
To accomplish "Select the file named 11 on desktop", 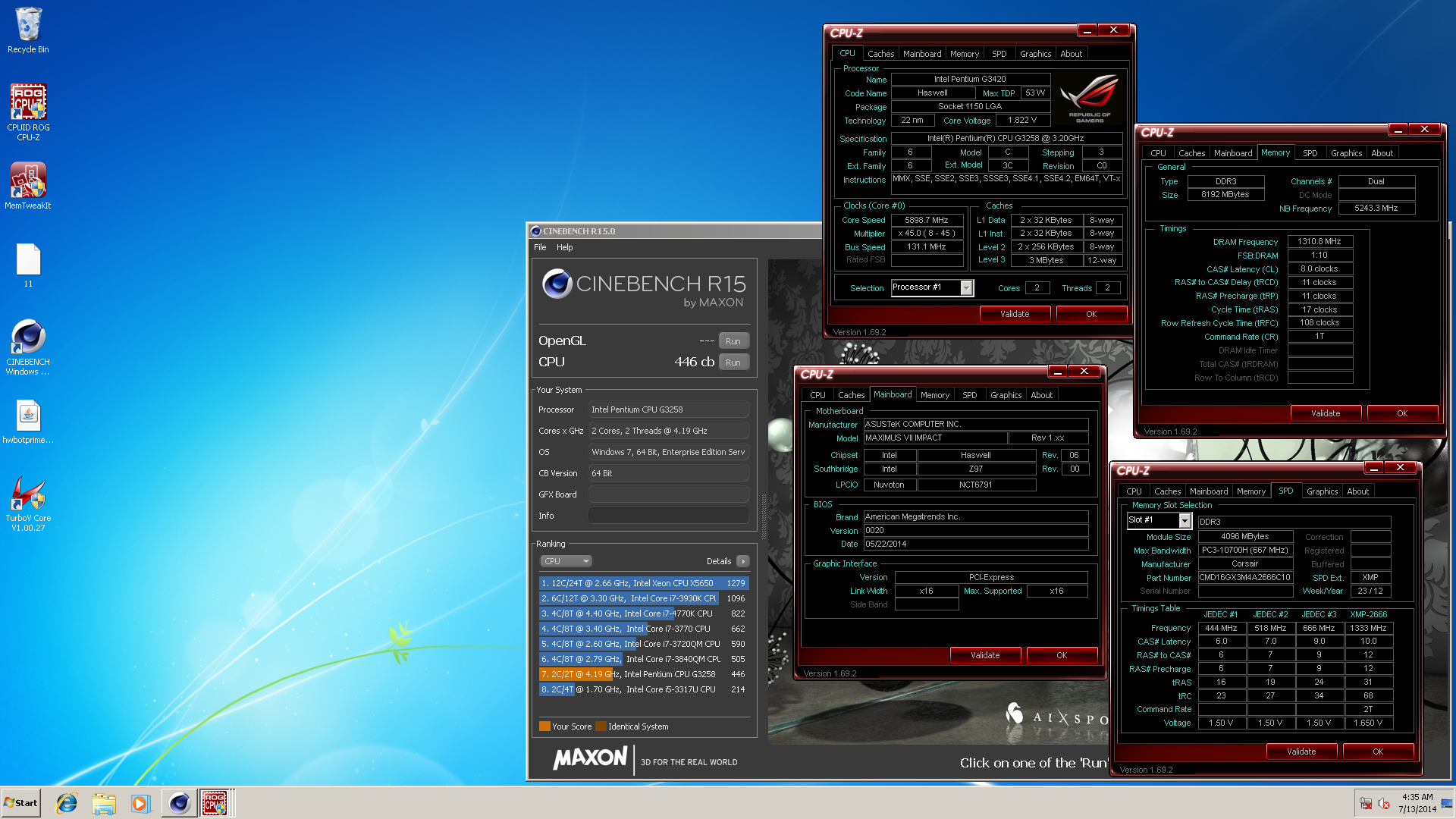I will pos(28,265).
